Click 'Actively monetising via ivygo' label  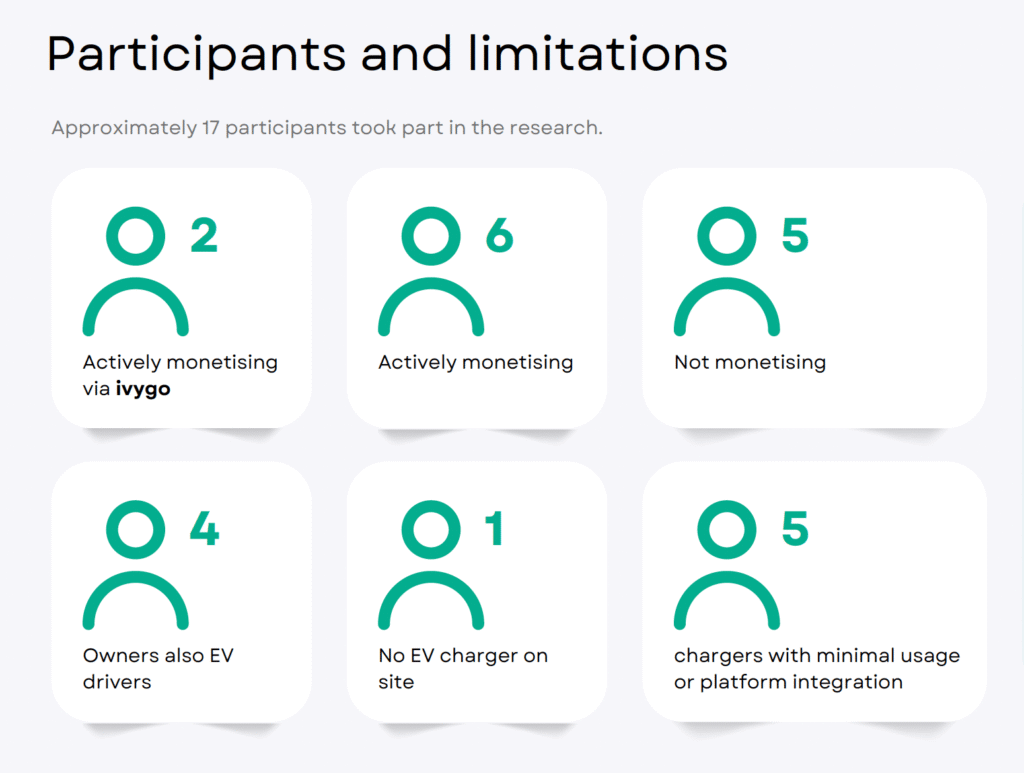(x=180, y=375)
